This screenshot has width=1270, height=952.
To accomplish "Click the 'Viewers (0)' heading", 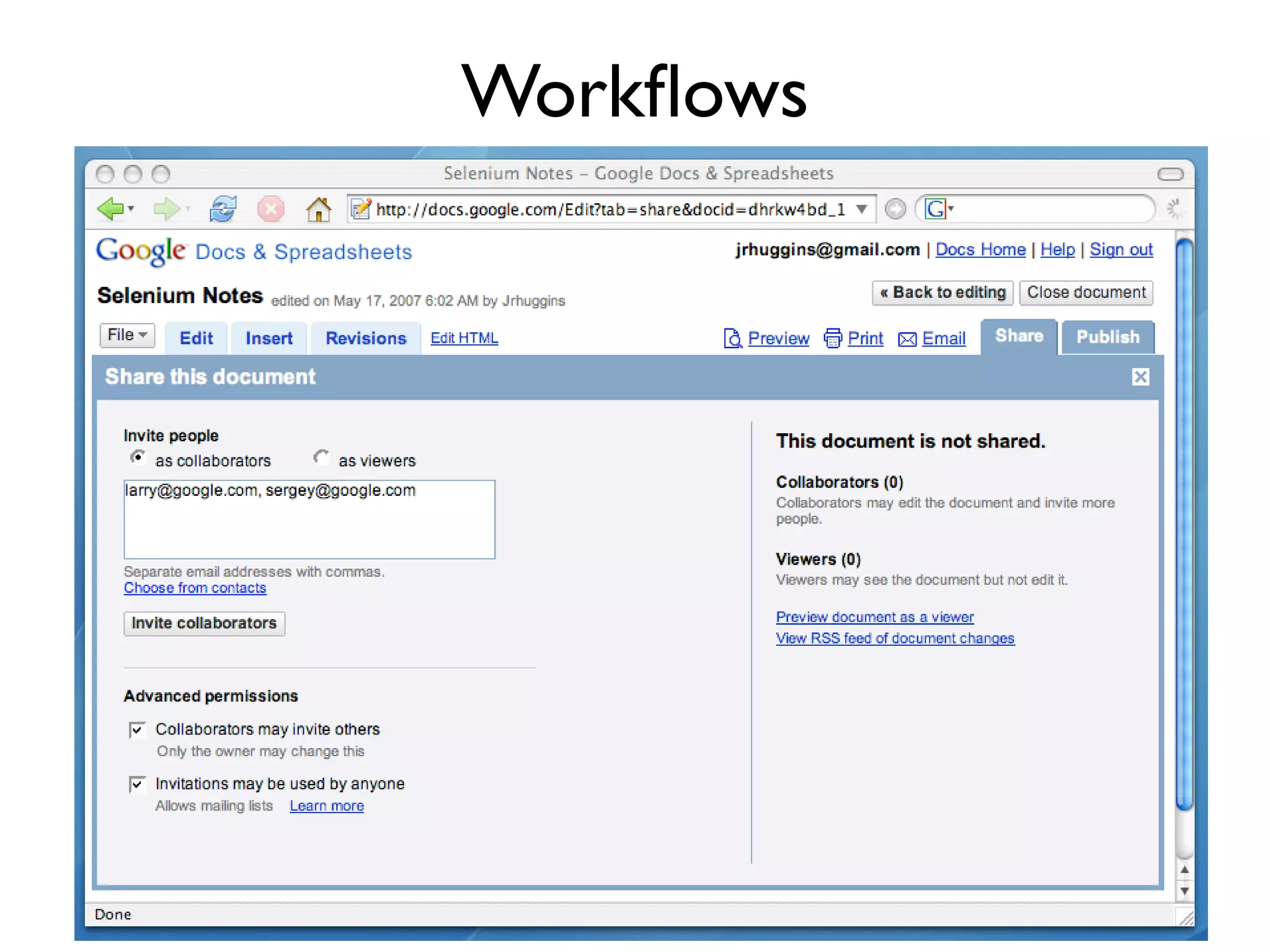I will 818,560.
